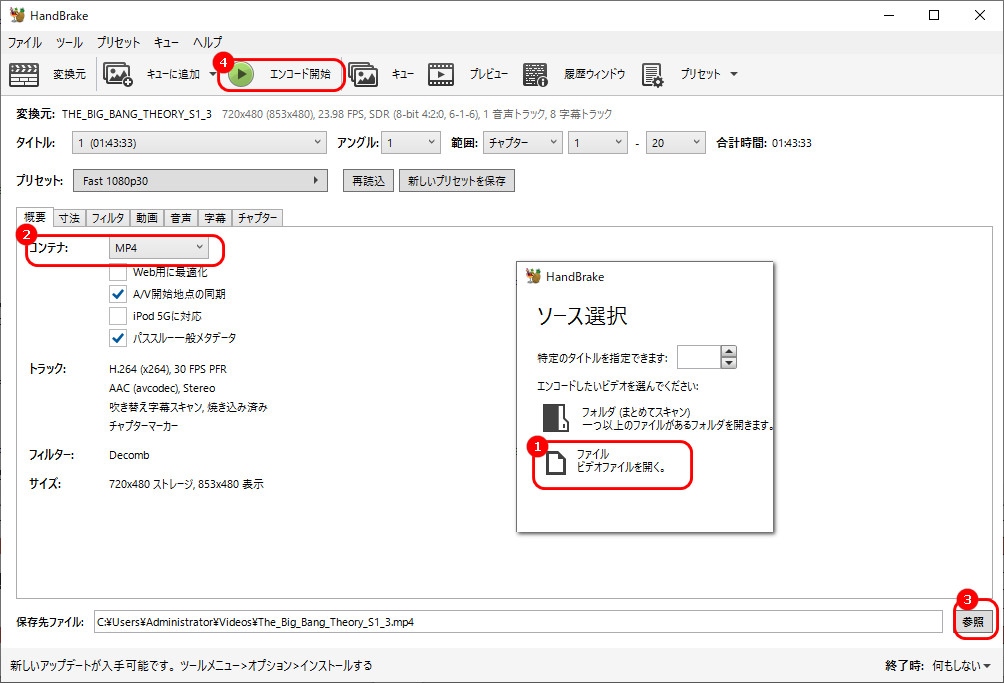1004x683 pixels.
Task: Open the アングル dropdown
Action: [411, 143]
